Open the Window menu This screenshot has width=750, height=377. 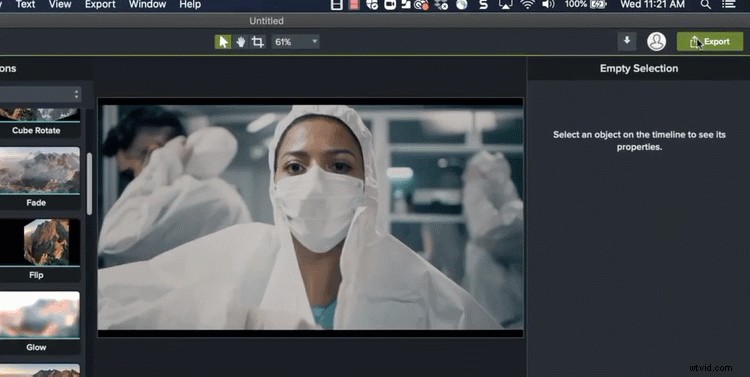[x=147, y=5]
